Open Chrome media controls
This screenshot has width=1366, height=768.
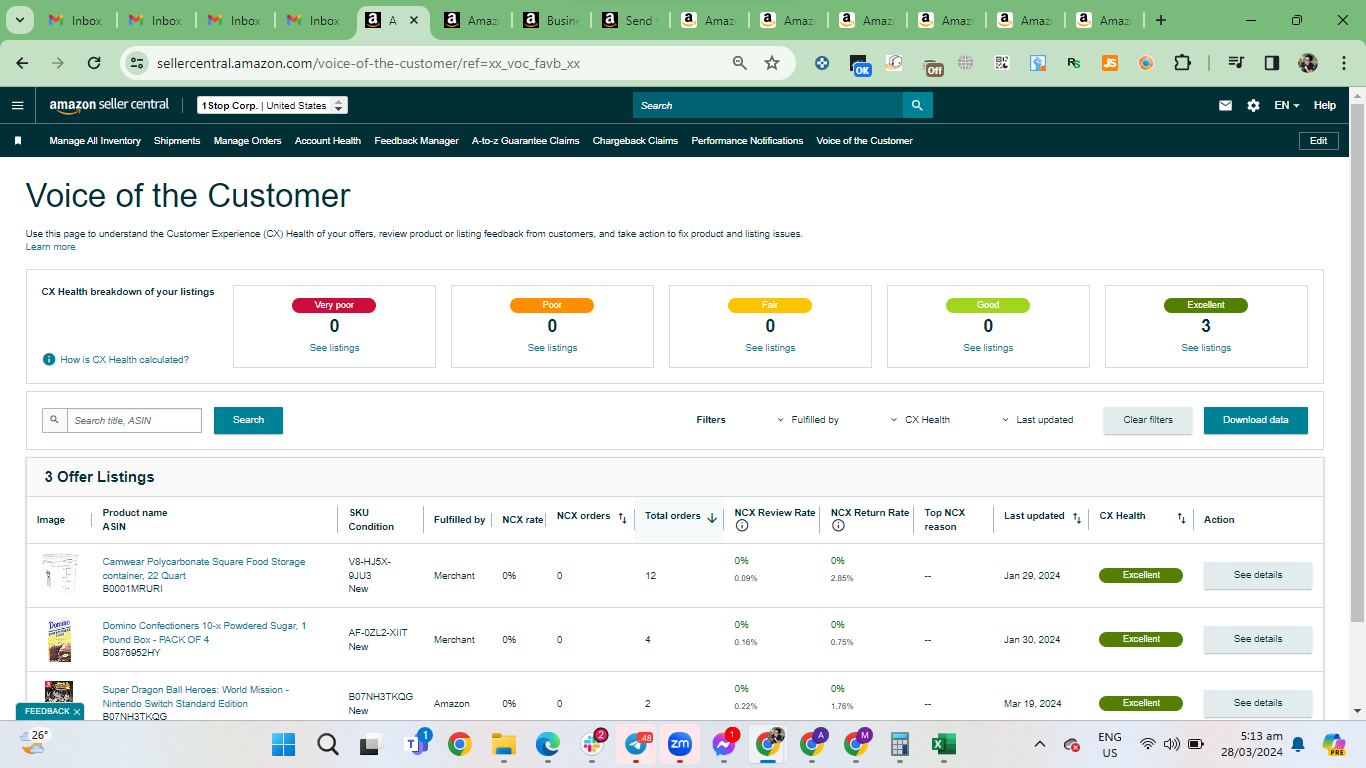tap(1236, 63)
